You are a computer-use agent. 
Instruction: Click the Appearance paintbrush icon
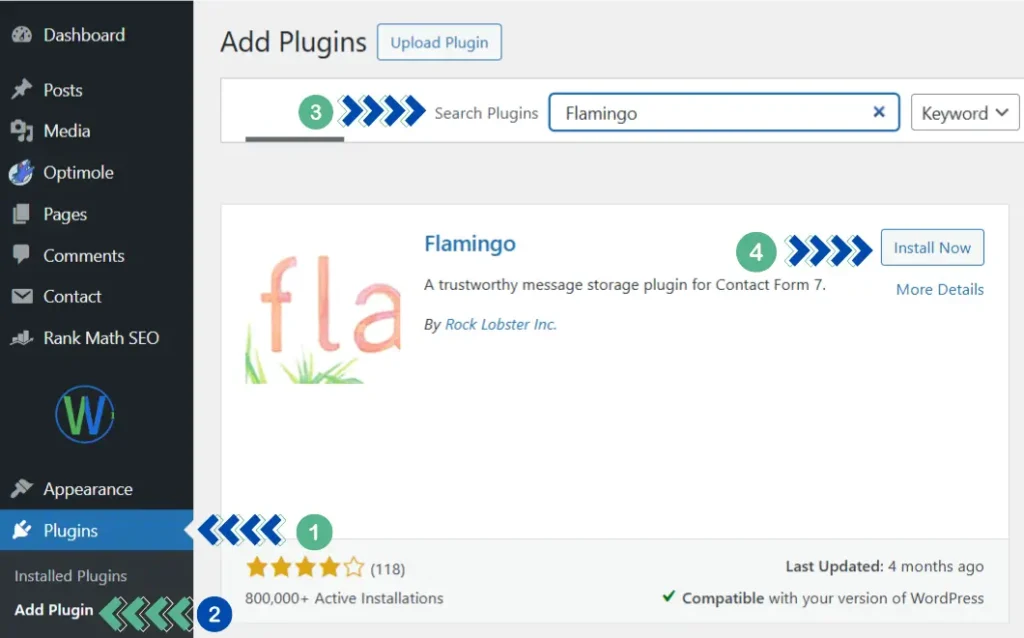tap(21, 489)
